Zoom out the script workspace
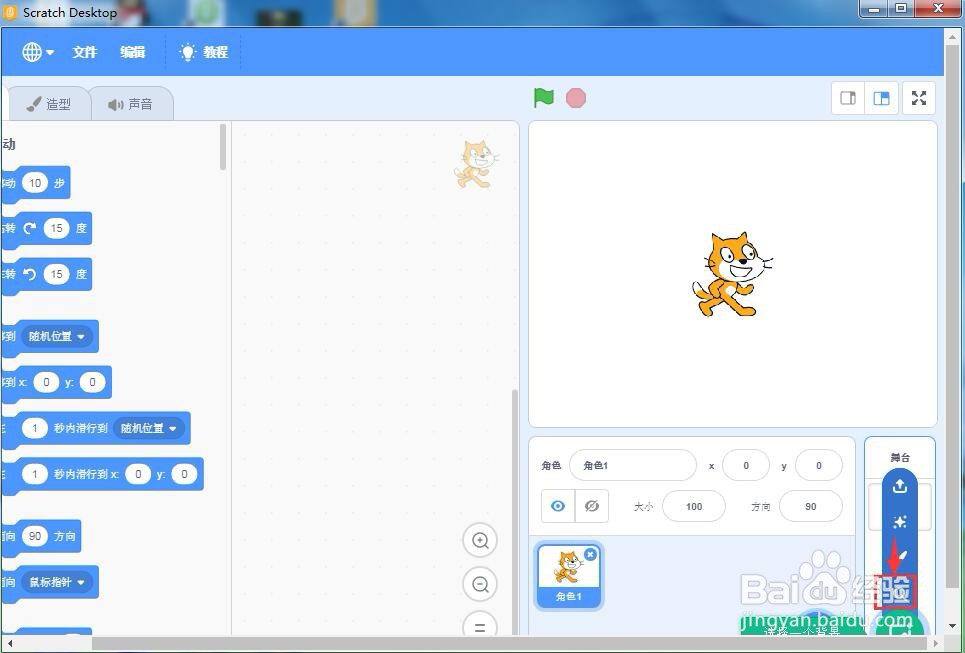The height and width of the screenshot is (653, 965). pyautogui.click(x=480, y=584)
